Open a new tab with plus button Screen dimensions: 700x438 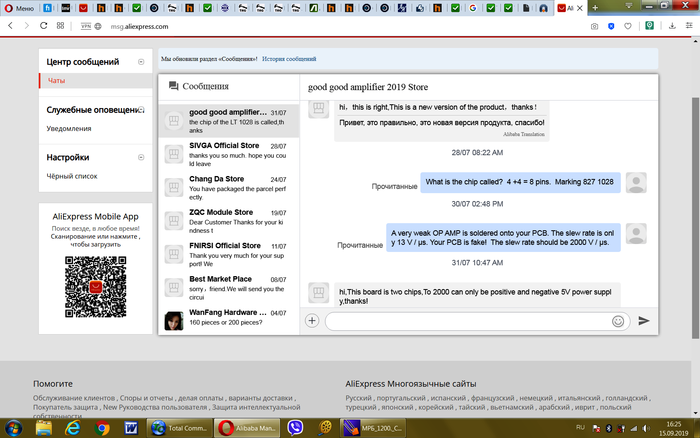click(x=595, y=8)
